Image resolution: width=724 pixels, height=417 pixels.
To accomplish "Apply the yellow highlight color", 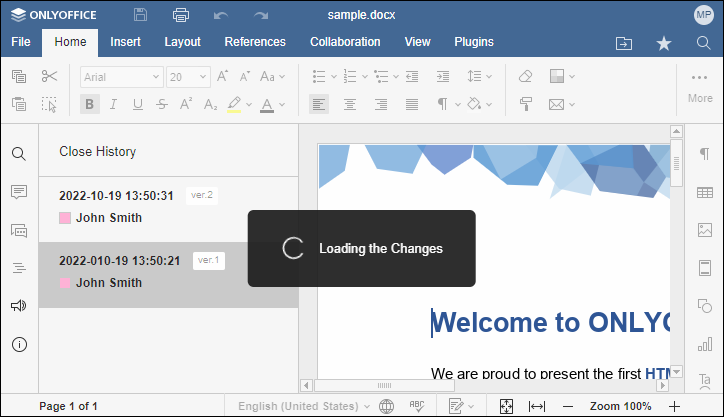I will pos(234,104).
